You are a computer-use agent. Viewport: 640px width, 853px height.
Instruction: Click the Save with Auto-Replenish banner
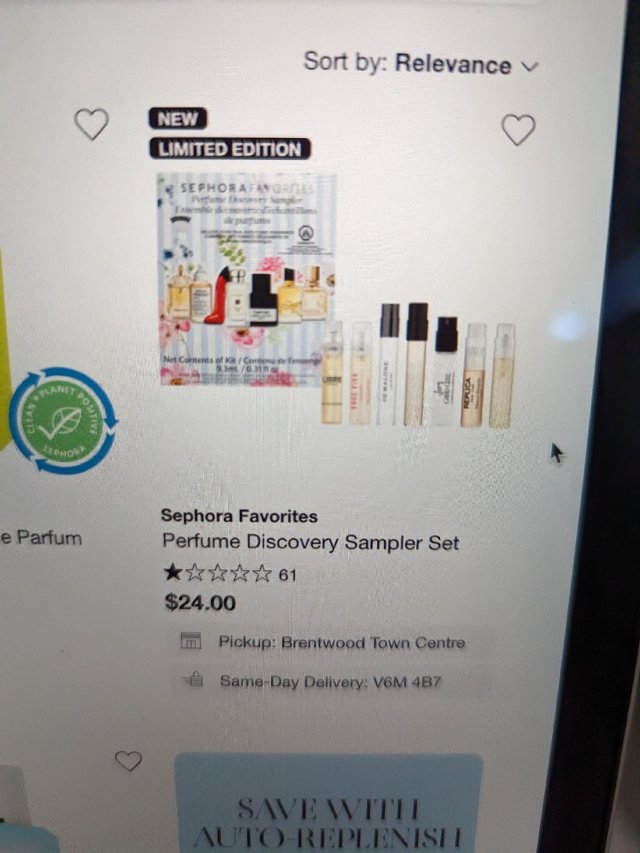click(329, 803)
